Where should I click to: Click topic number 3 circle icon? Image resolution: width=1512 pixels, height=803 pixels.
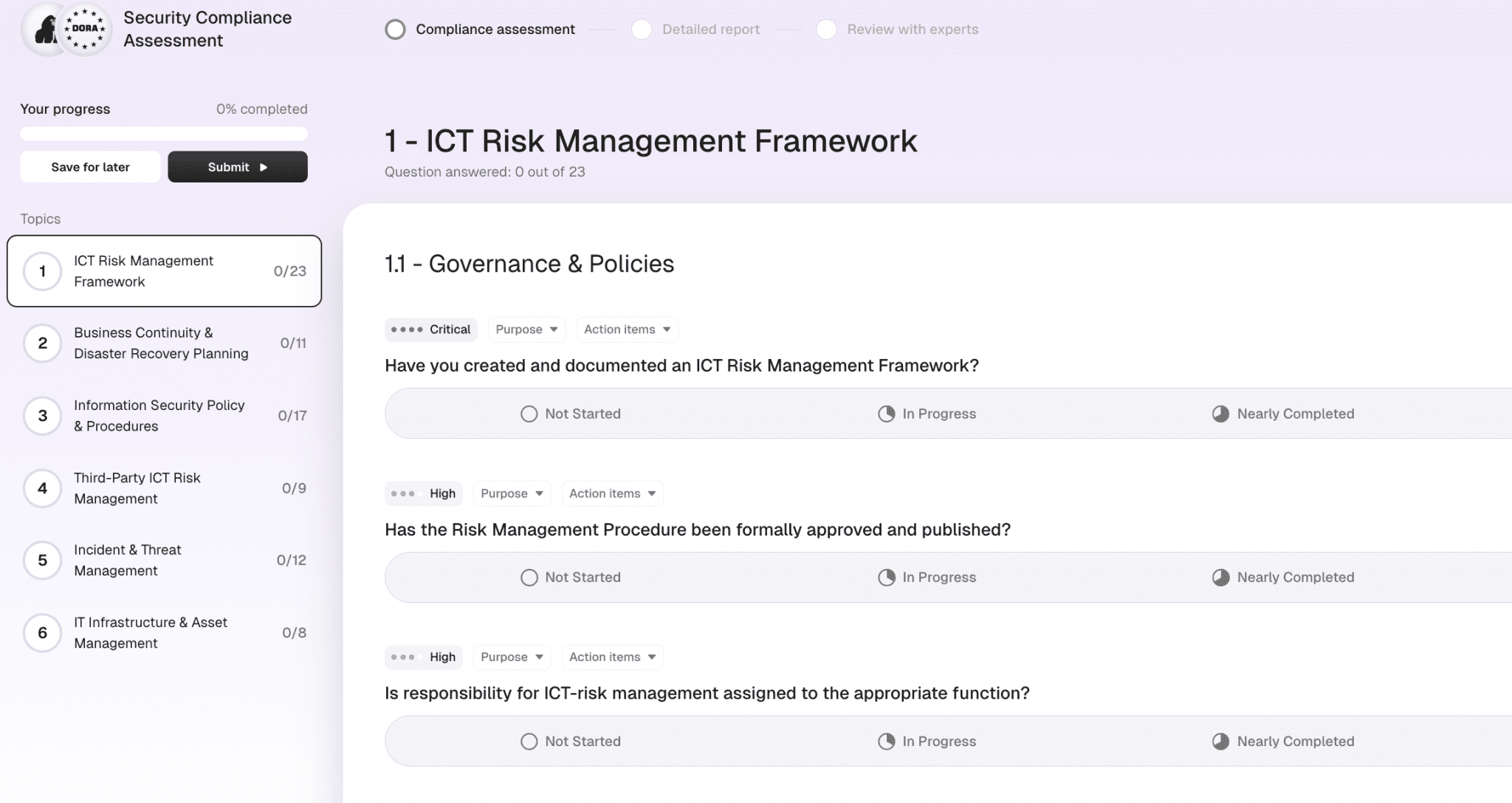(42, 416)
